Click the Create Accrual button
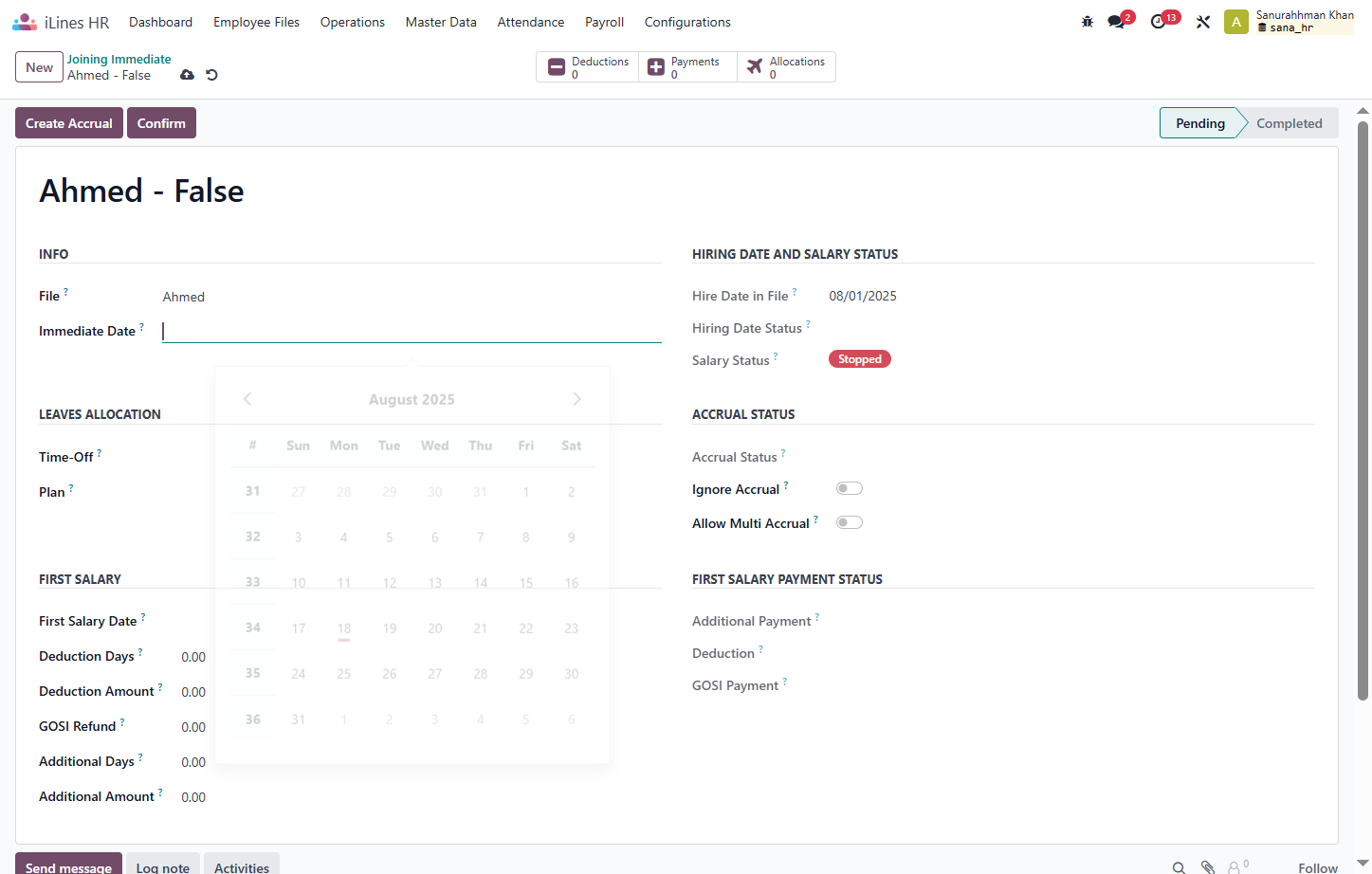 pos(69,123)
